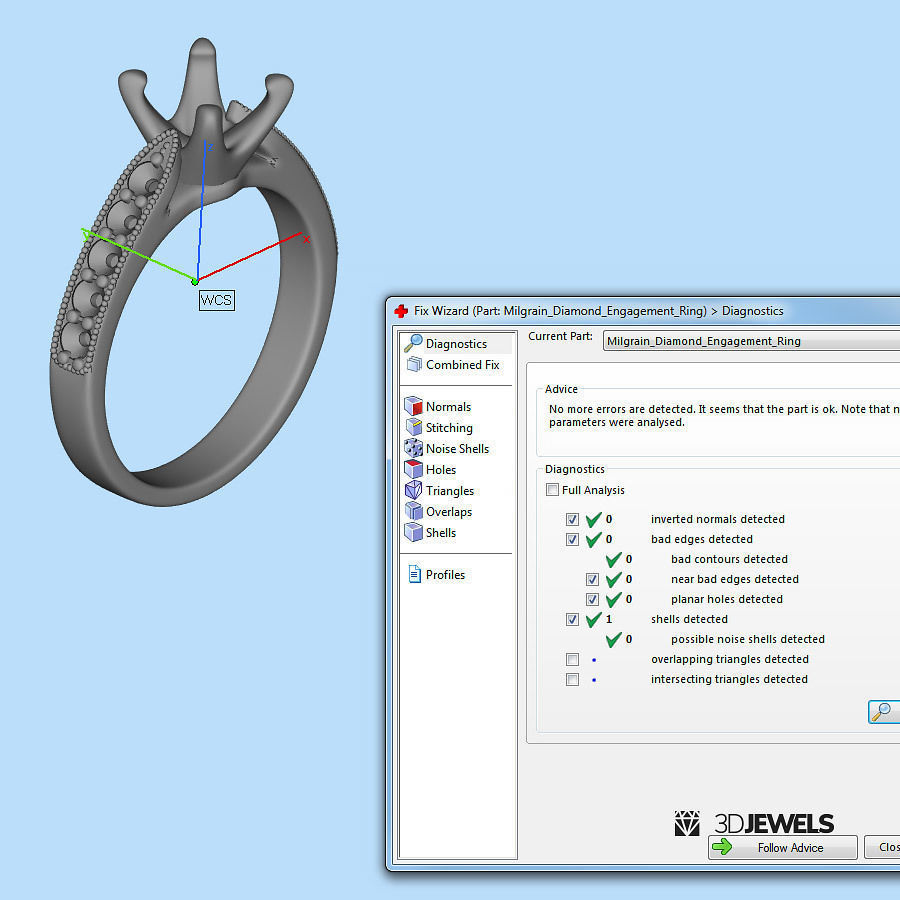The image size is (900, 900).
Task: Enable the Full Analysis checkbox
Action: point(552,490)
